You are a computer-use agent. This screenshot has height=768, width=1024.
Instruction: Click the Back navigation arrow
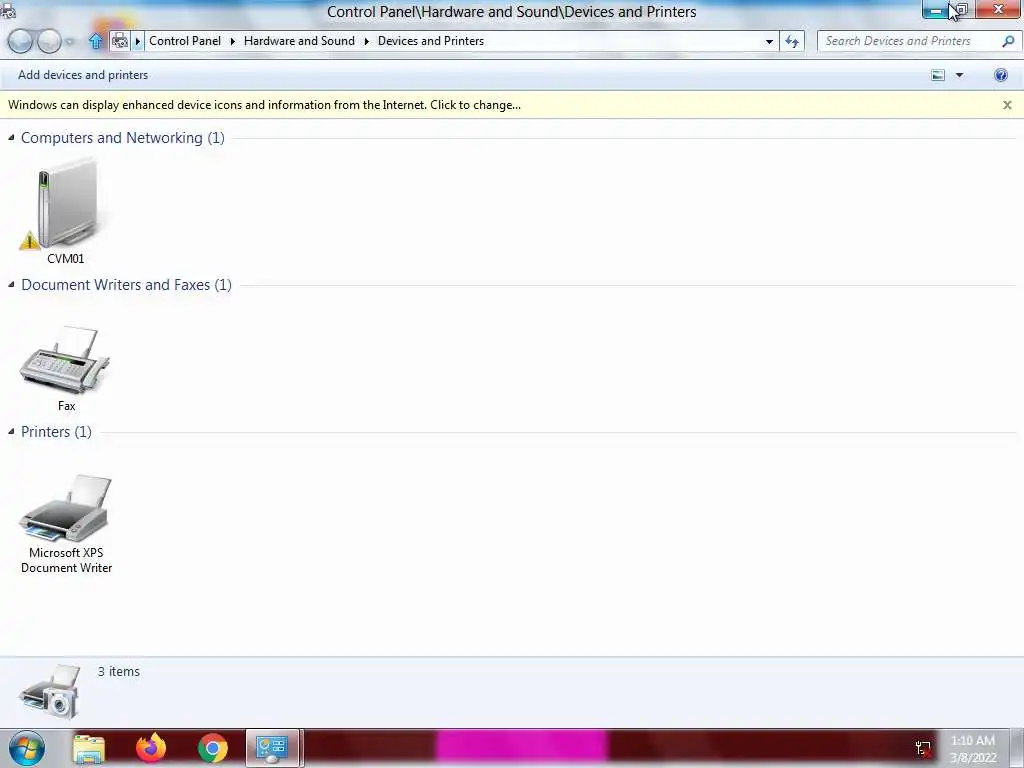click(20, 41)
